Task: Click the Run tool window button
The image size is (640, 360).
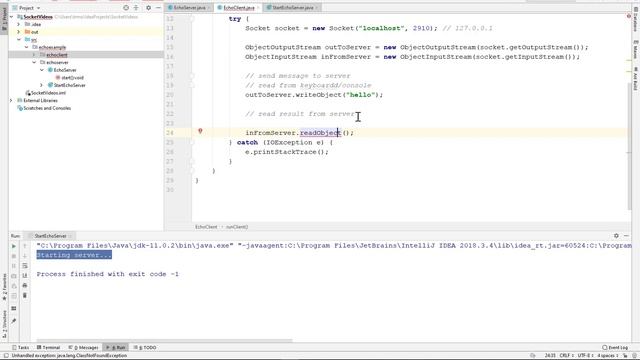Action: click(x=116, y=347)
